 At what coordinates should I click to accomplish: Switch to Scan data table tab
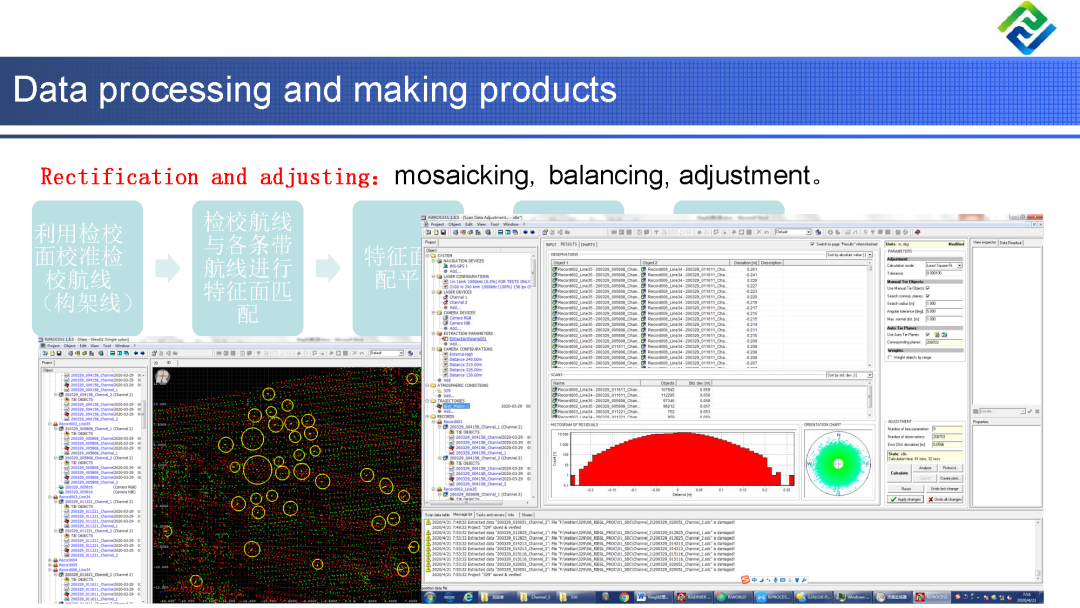(x=437, y=515)
